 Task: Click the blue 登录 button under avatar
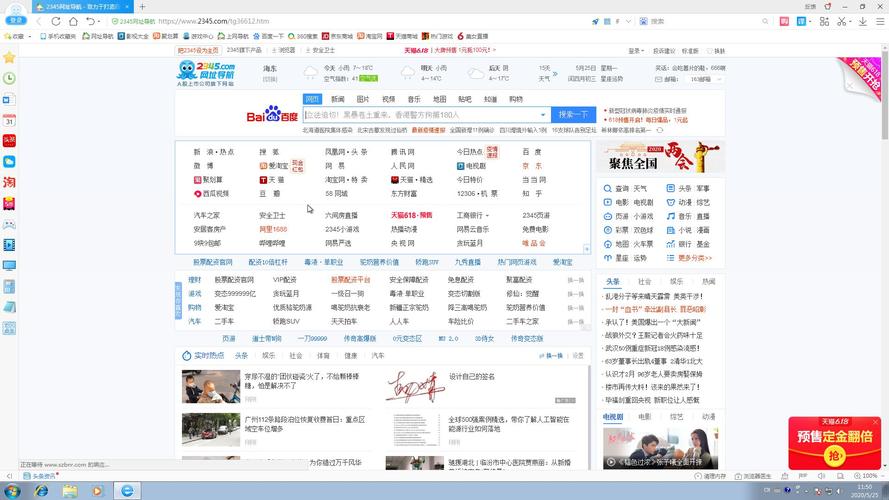pos(16,20)
